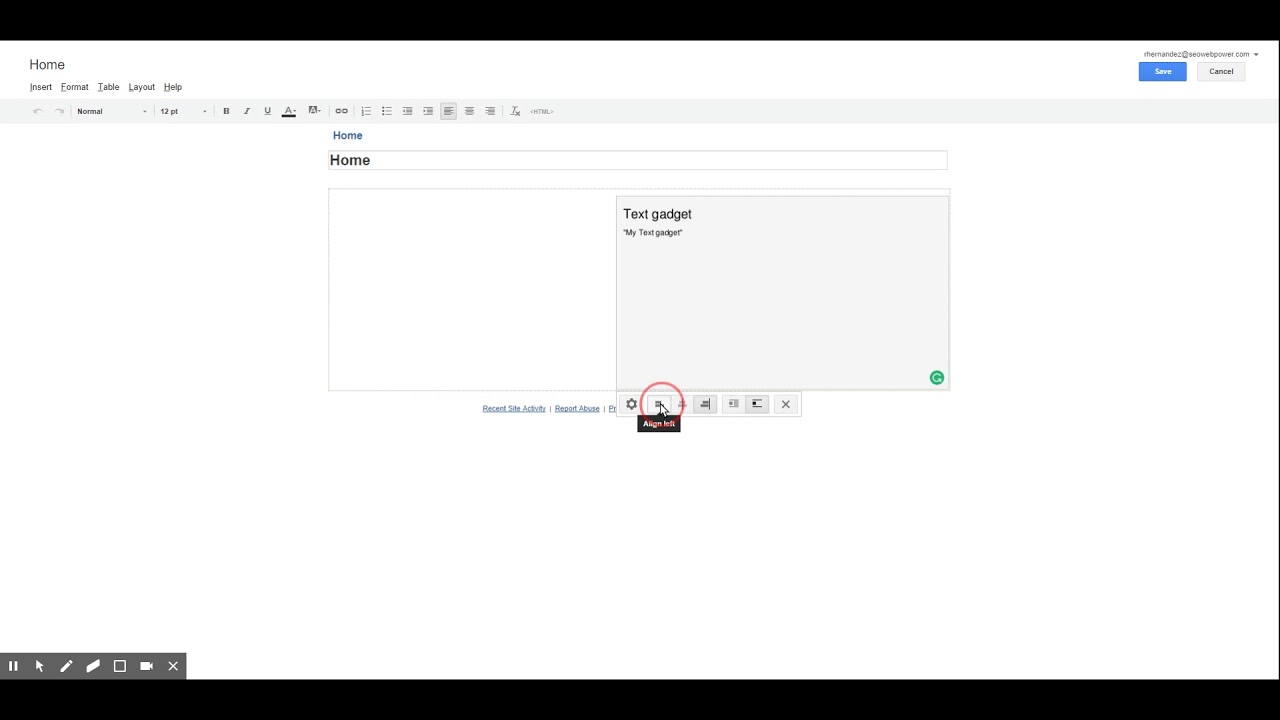Select the recorder's pencil tool
The image size is (1280, 720).
66,666
